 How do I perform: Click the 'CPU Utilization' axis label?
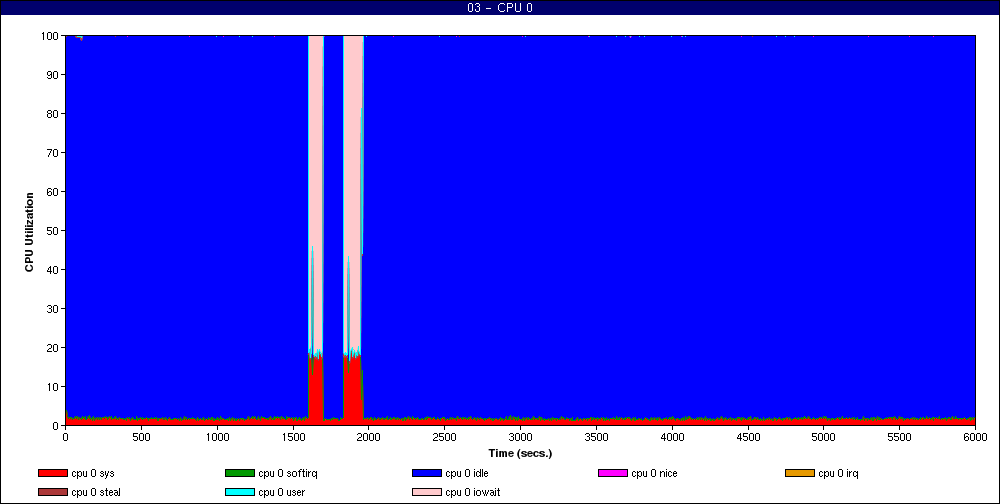coord(29,232)
